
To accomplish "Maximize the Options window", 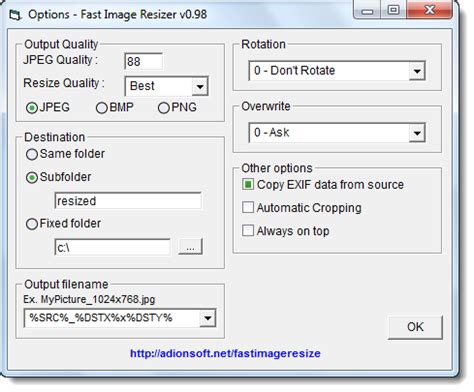I will 393,10.
